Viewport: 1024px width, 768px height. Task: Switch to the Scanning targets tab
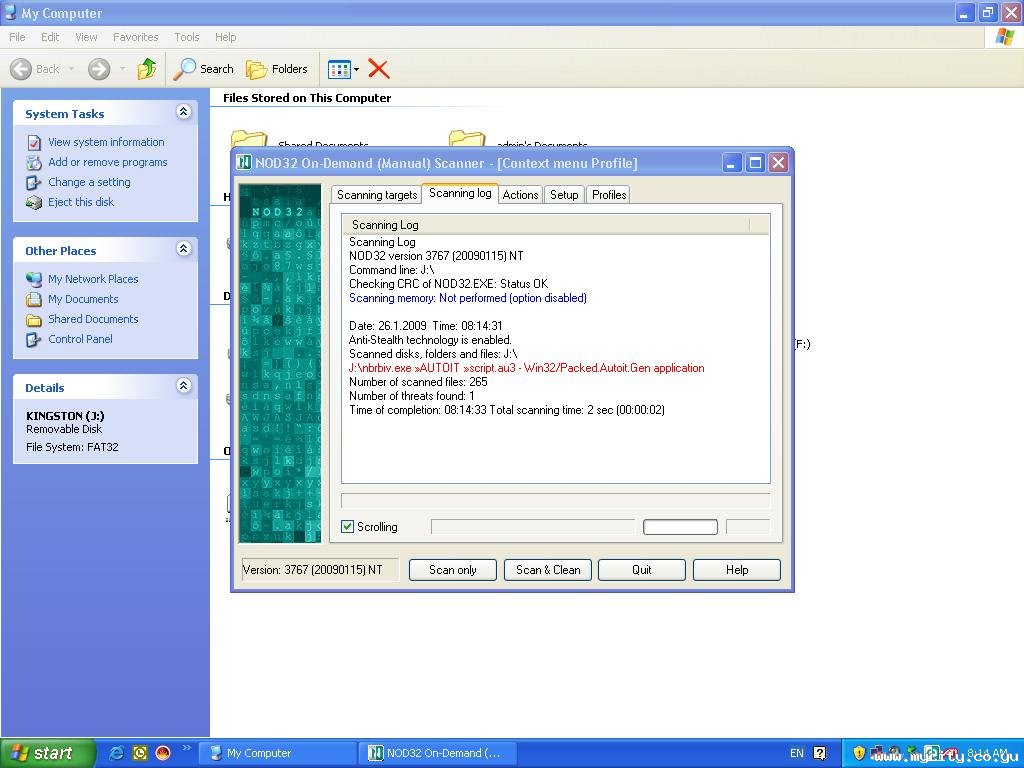pyautogui.click(x=377, y=195)
